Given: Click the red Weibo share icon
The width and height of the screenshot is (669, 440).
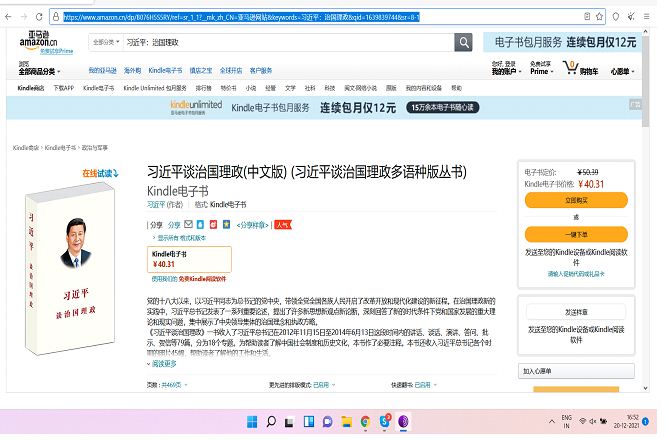Looking at the screenshot, I should (213, 224).
